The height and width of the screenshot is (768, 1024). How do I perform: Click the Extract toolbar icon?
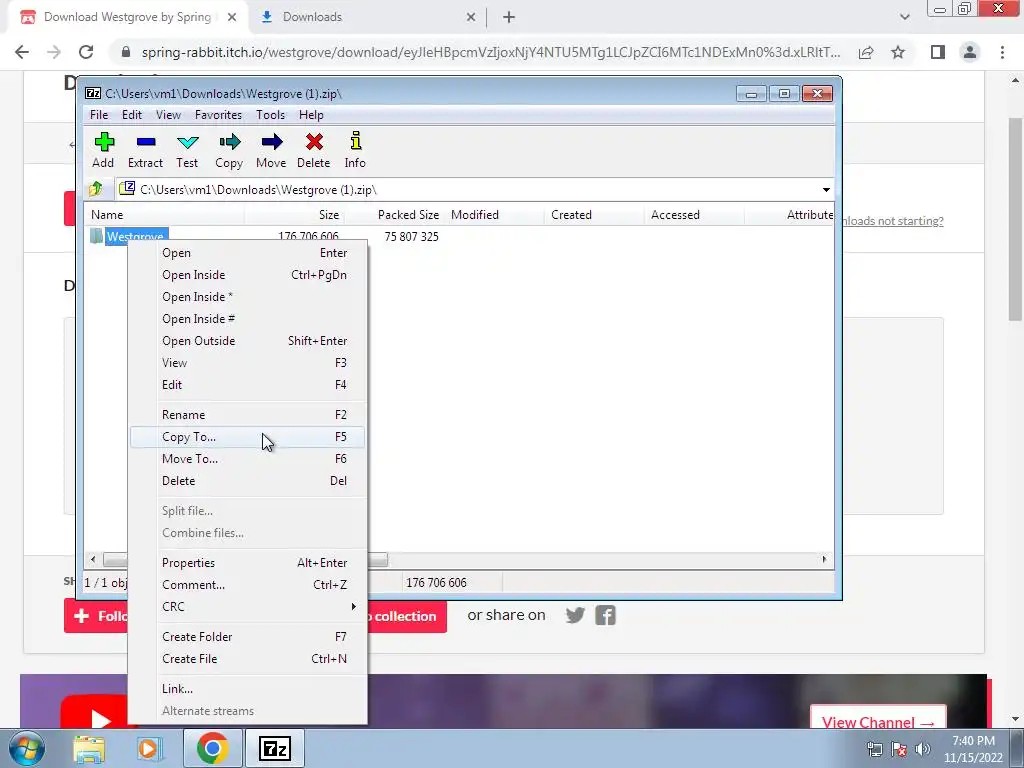[x=145, y=151]
